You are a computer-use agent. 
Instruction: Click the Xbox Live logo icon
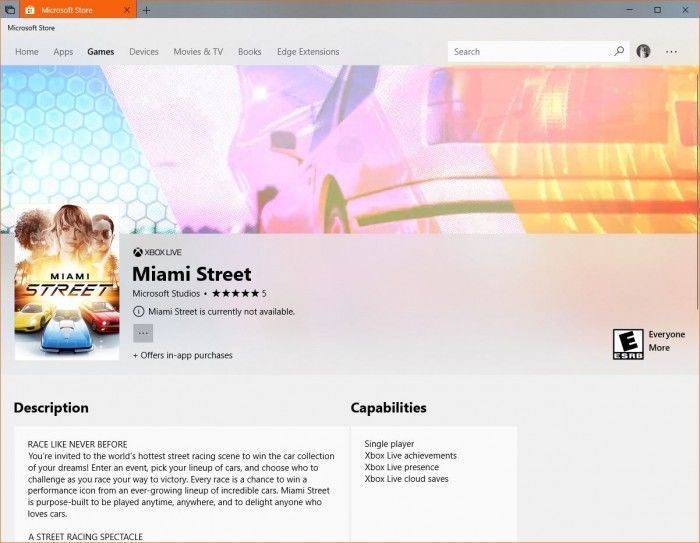[138, 253]
